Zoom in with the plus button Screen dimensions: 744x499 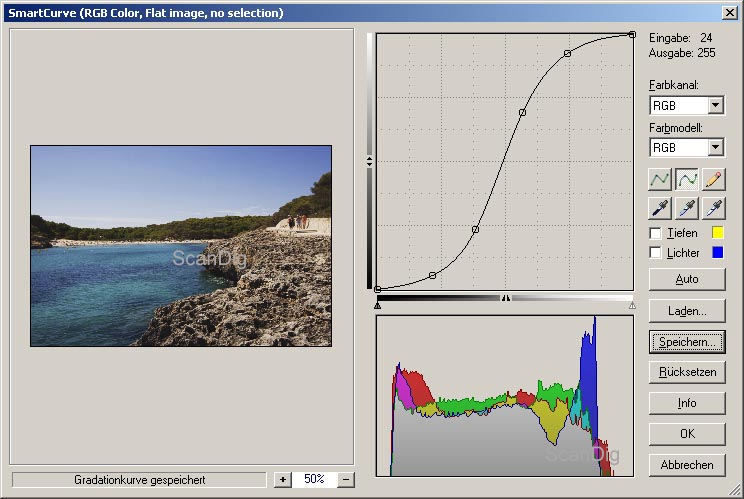283,480
